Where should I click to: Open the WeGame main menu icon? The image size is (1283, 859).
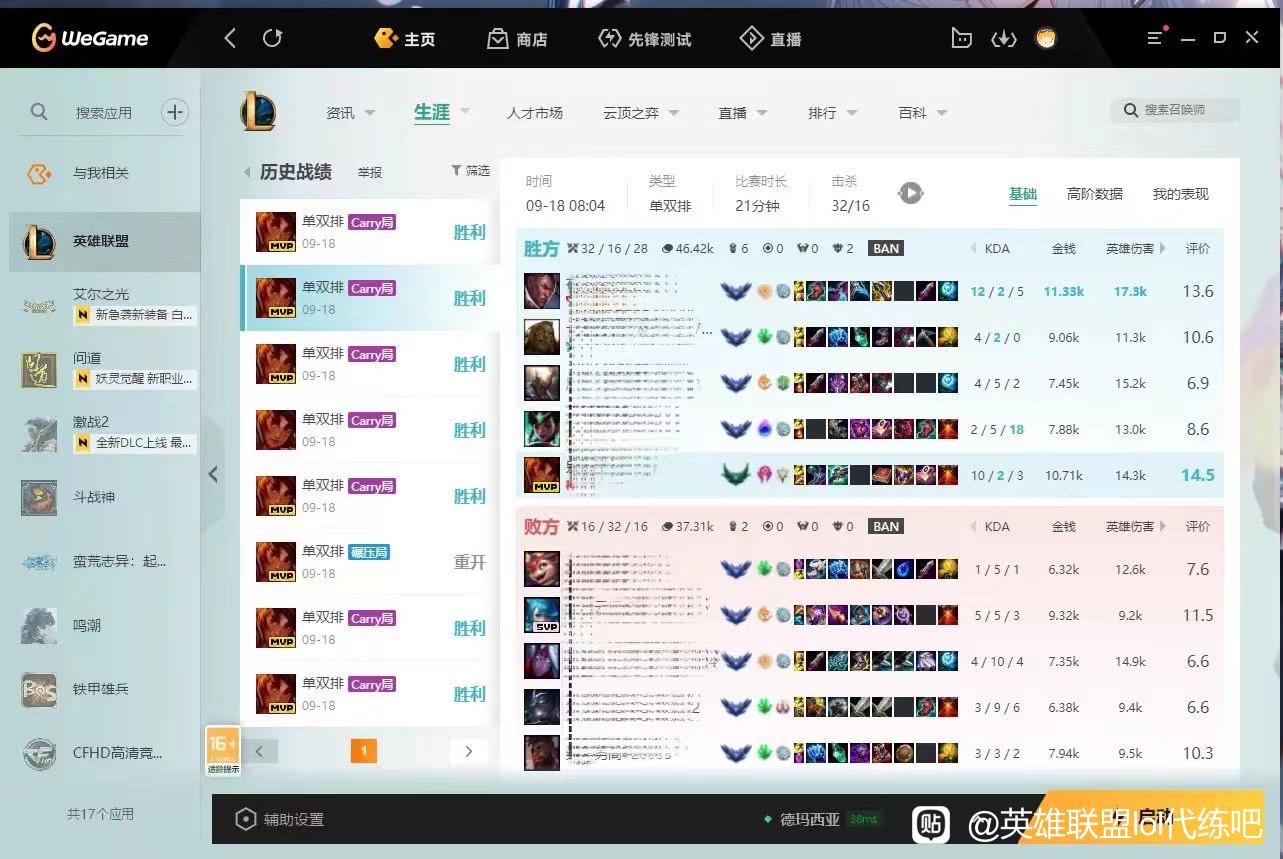[1155, 38]
